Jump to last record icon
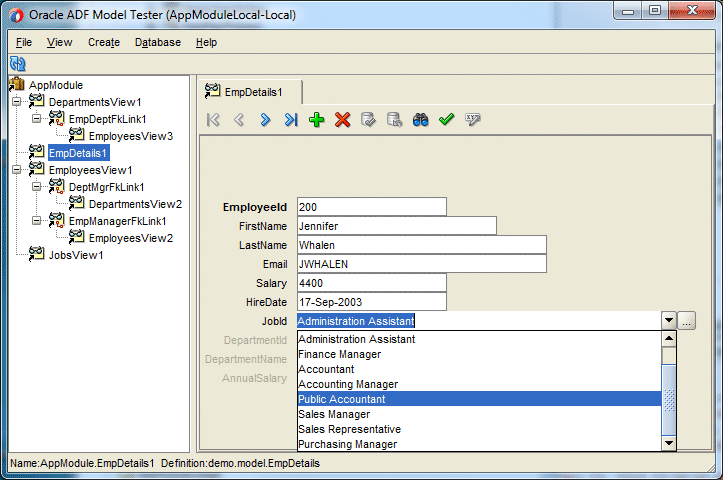The image size is (723, 480). (x=291, y=120)
